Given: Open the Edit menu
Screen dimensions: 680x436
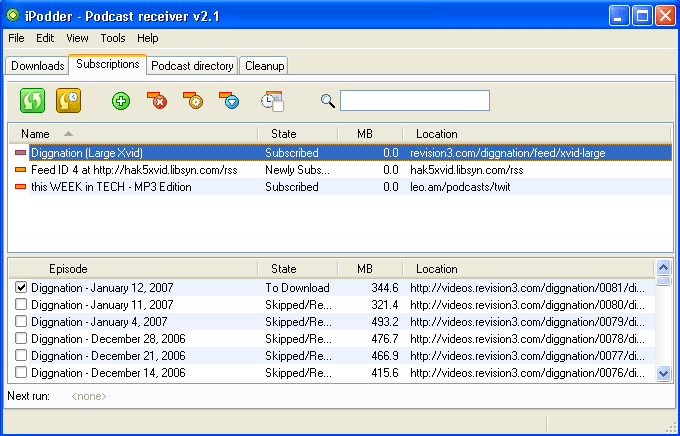Looking at the screenshot, I should click(x=45, y=38).
